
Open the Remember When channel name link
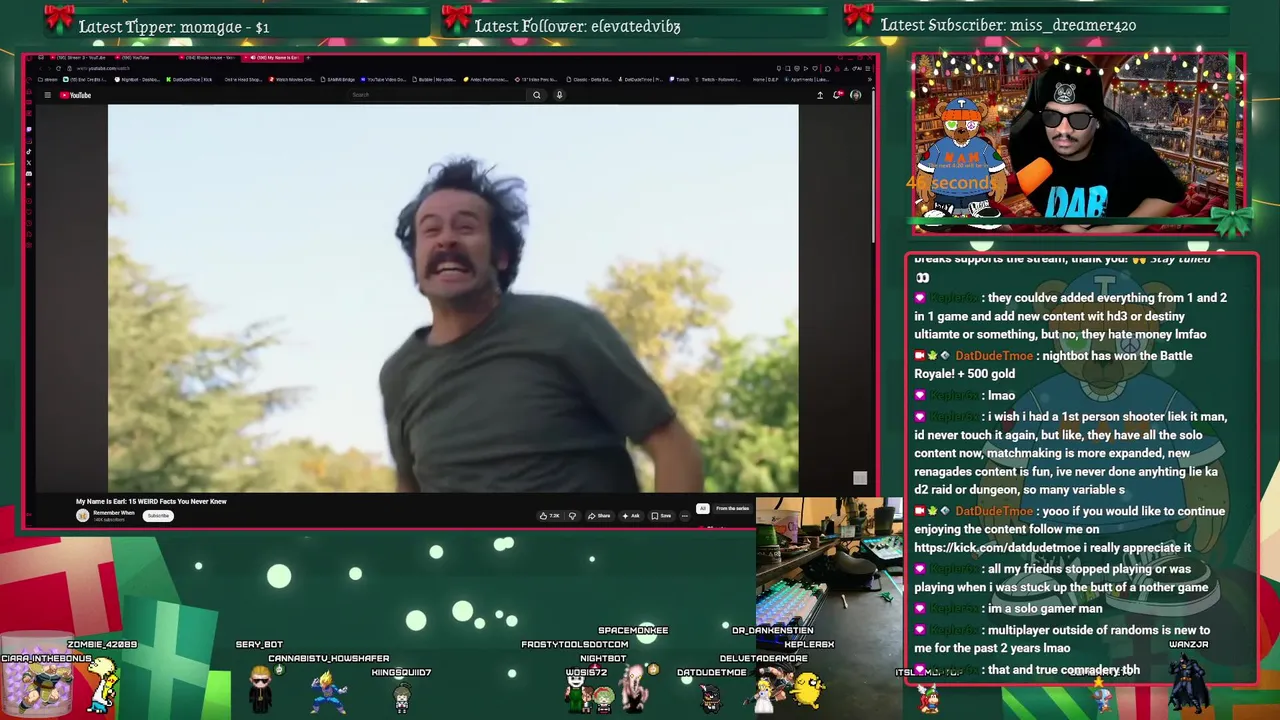click(x=114, y=512)
